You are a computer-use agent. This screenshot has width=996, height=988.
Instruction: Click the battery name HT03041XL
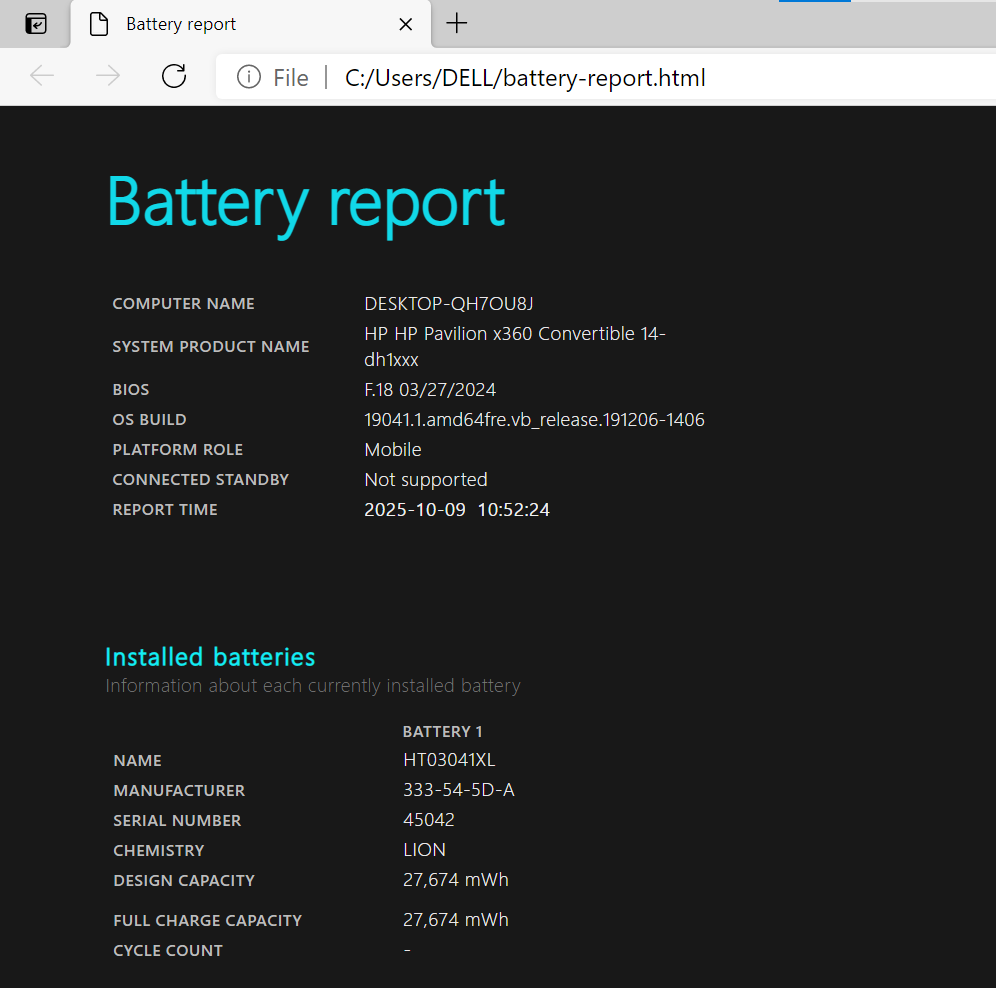click(448, 760)
